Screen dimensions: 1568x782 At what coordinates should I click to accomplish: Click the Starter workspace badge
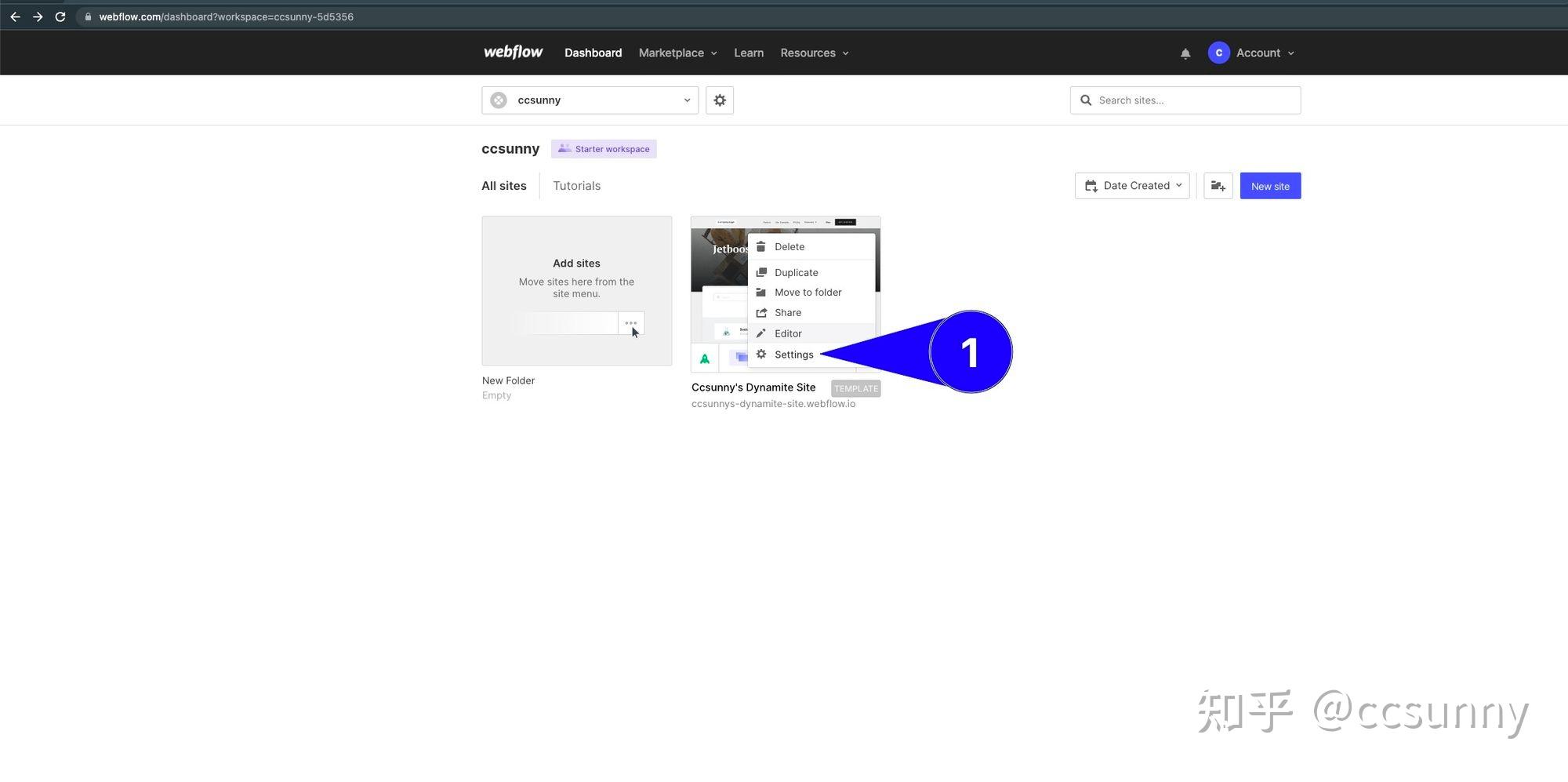(x=604, y=149)
